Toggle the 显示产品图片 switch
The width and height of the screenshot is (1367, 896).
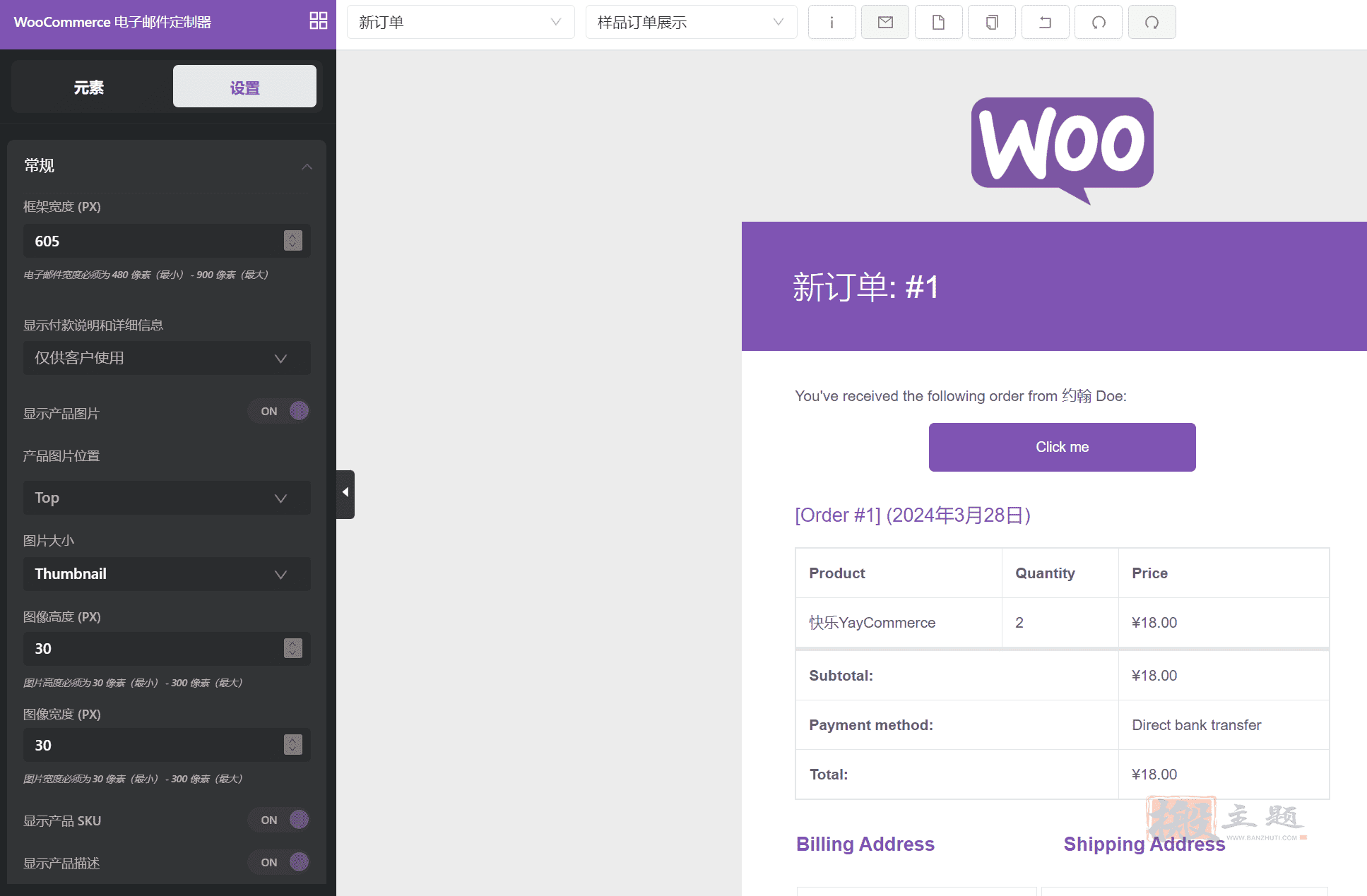click(x=279, y=411)
